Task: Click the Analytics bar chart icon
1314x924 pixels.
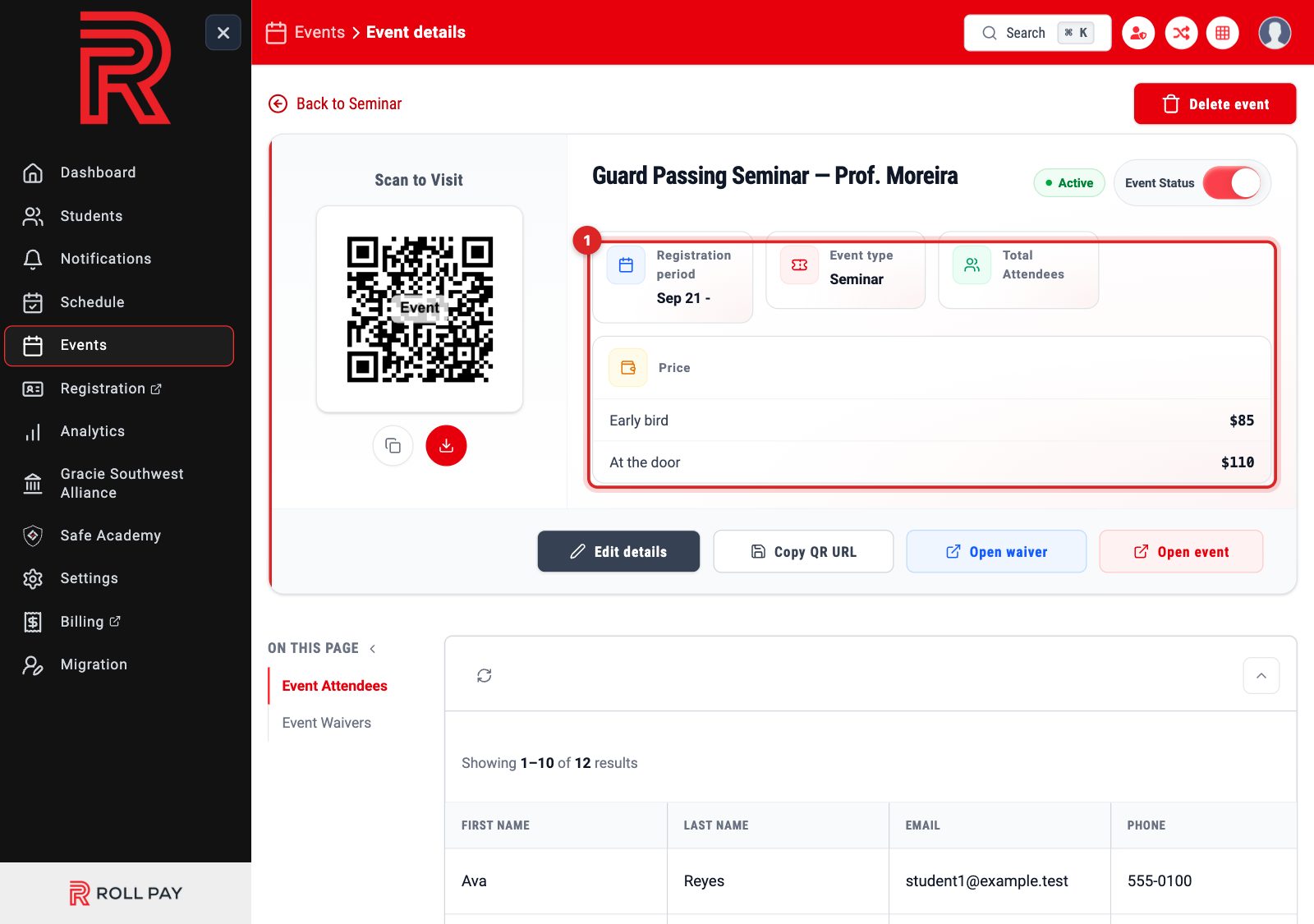Action: coord(33,432)
